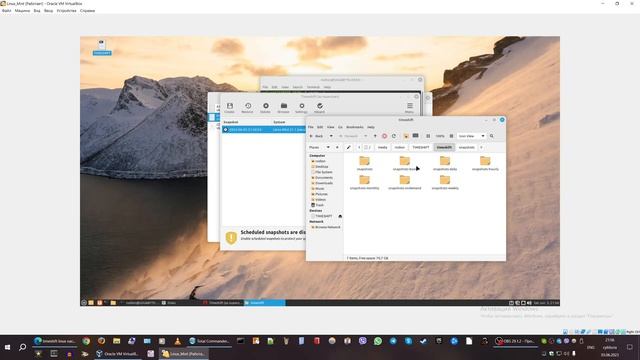Click the media path breadcrumb
The width and height of the screenshot is (640, 360).
382,147
